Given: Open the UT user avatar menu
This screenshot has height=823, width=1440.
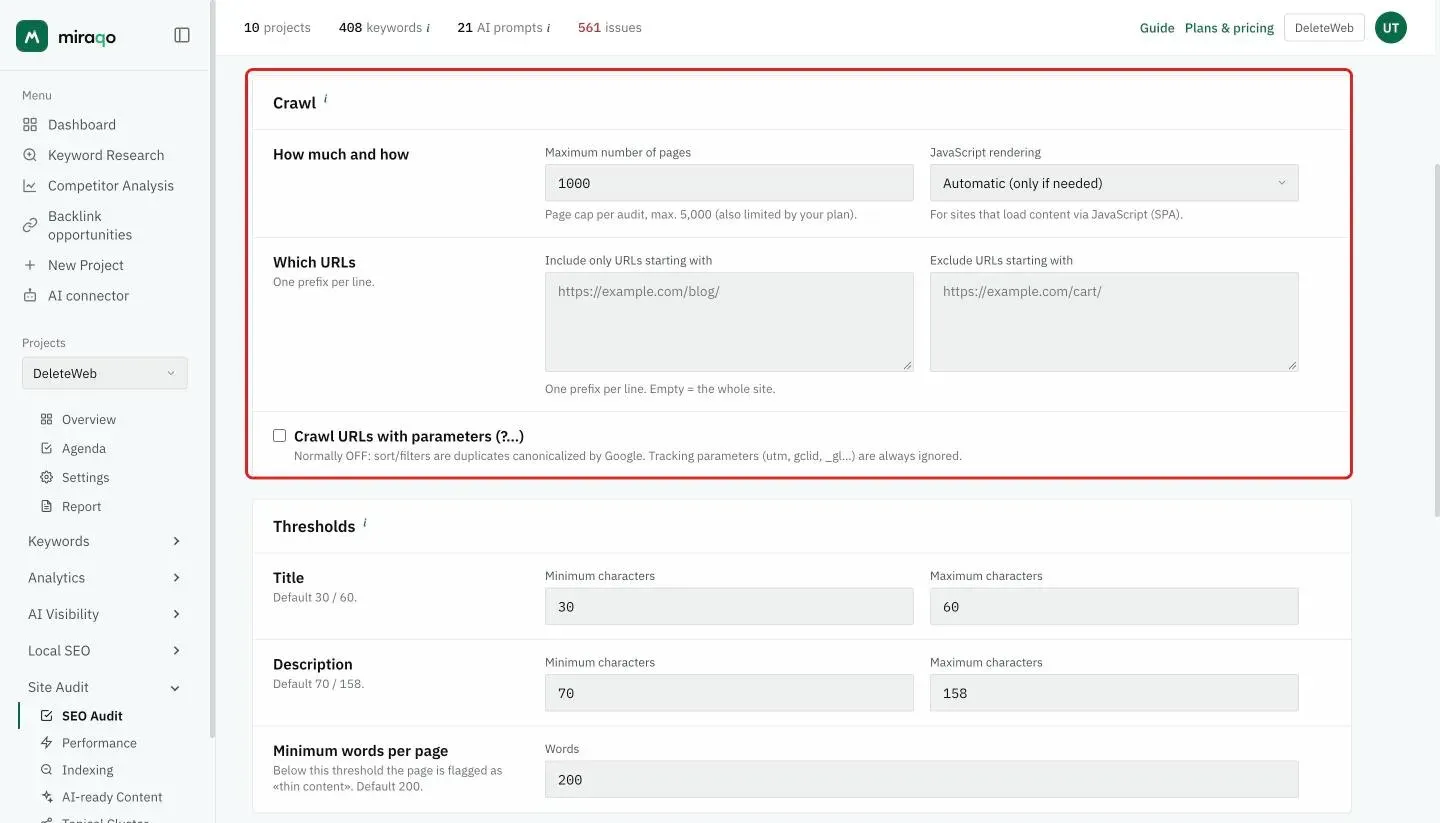Looking at the screenshot, I should point(1390,28).
